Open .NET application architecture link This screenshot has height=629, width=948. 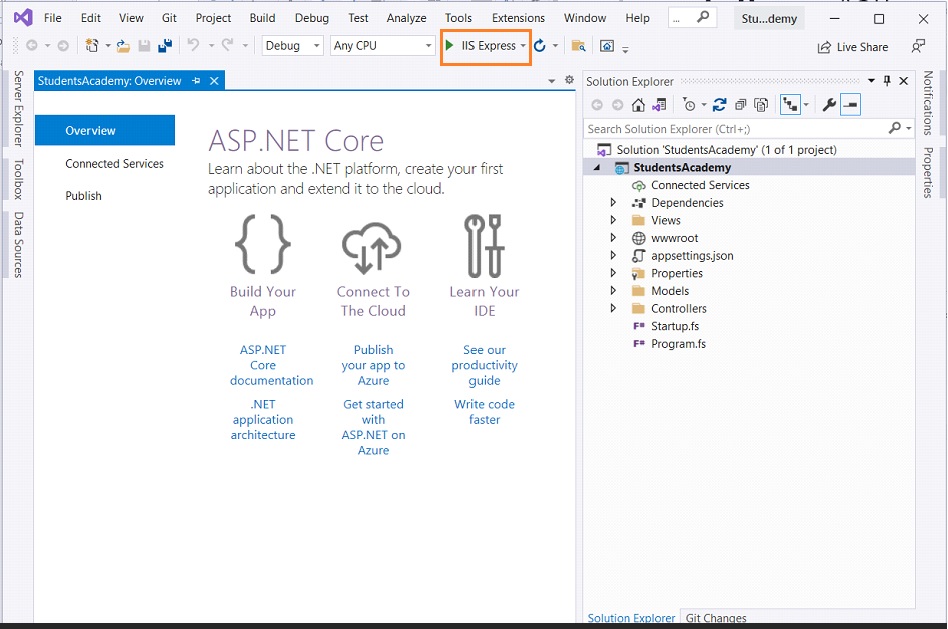[263, 420]
